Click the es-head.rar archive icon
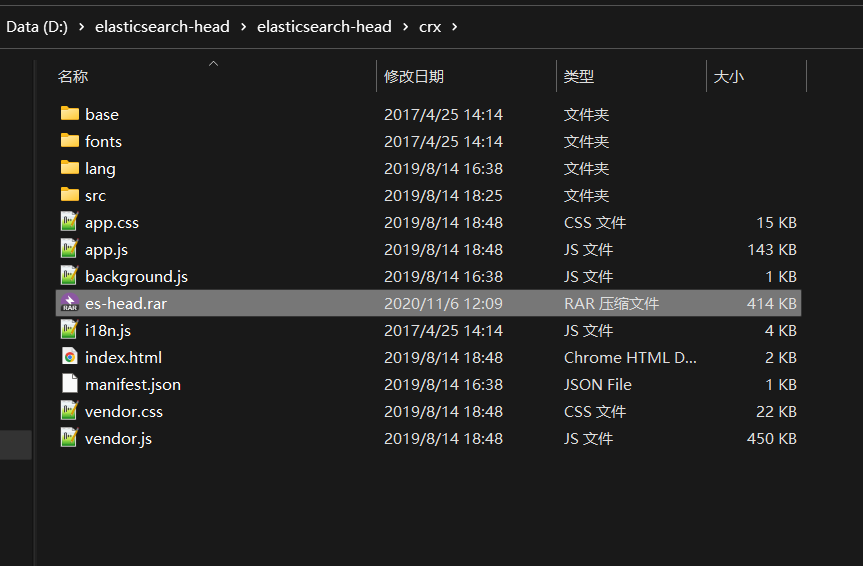 pos(70,303)
